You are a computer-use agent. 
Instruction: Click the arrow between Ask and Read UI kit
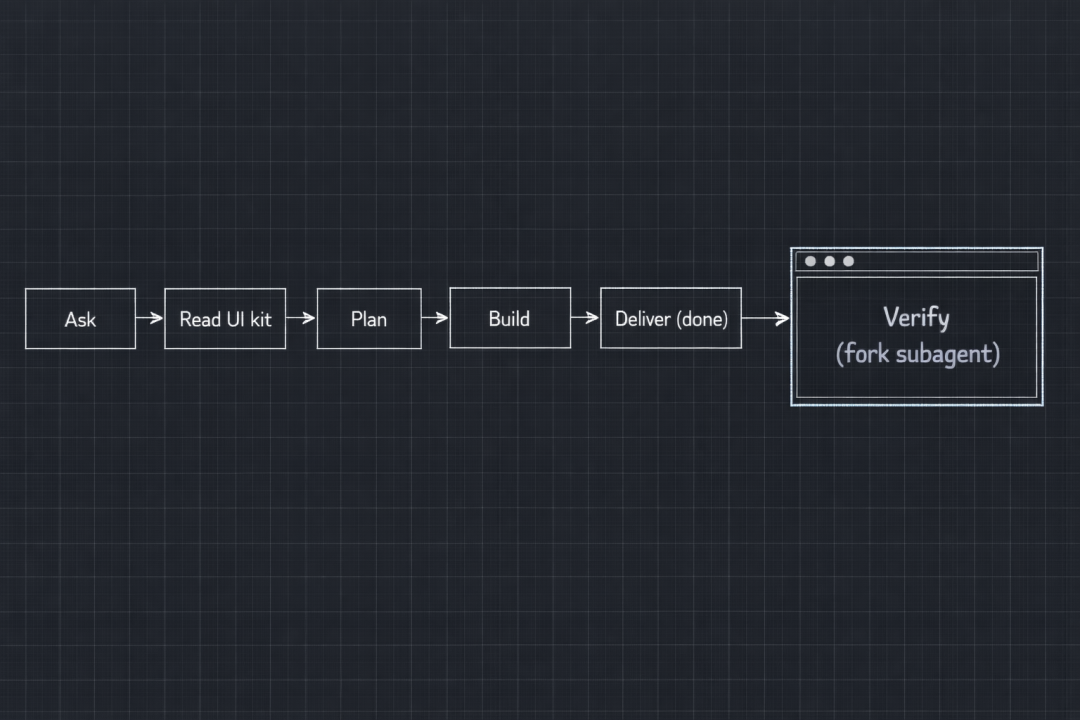pos(150,319)
